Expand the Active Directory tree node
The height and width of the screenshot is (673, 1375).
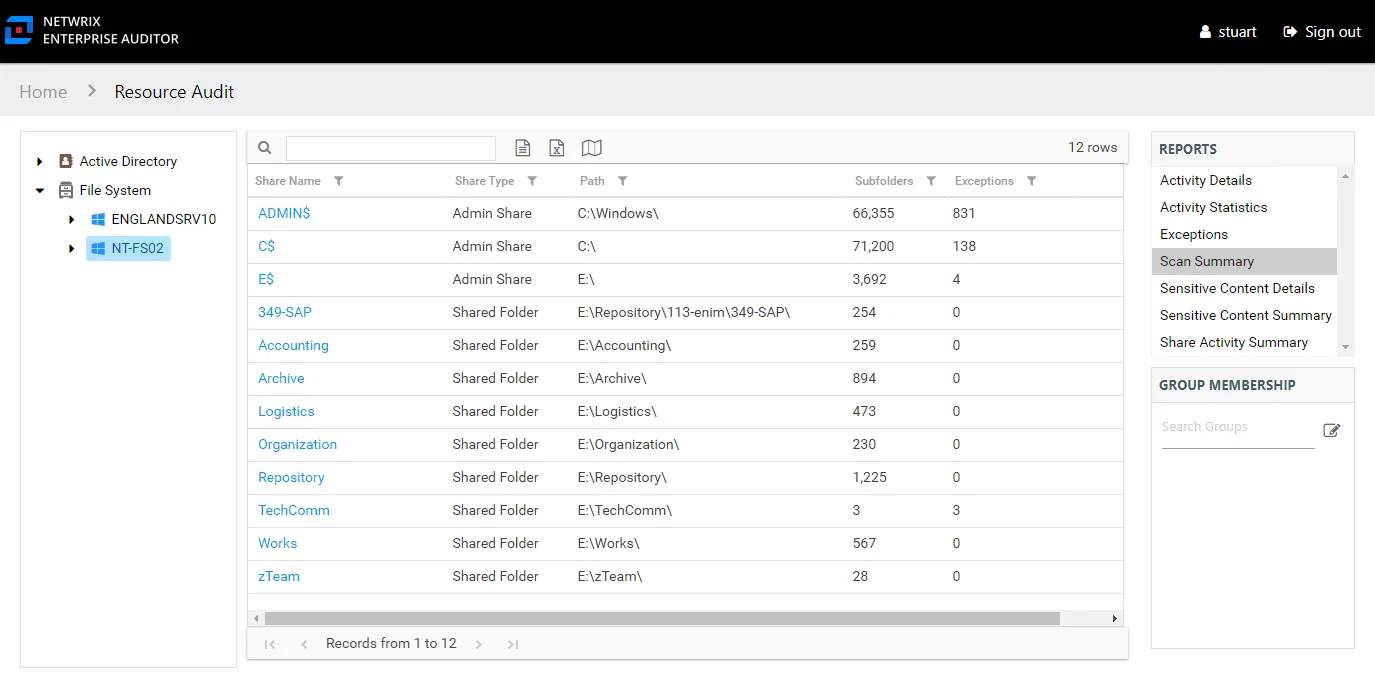[x=40, y=161]
